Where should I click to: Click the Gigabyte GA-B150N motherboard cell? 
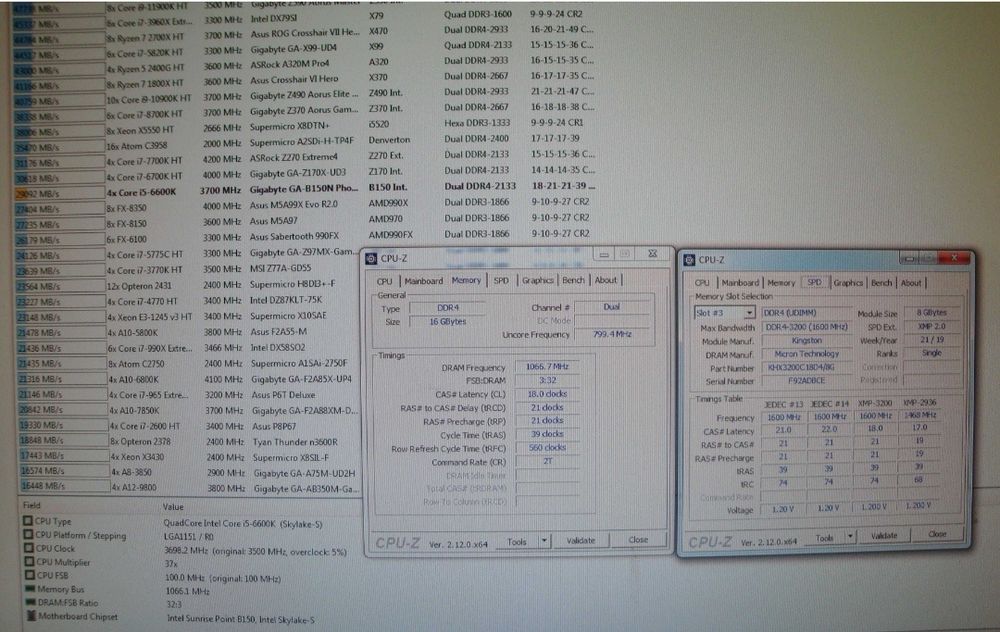point(304,189)
